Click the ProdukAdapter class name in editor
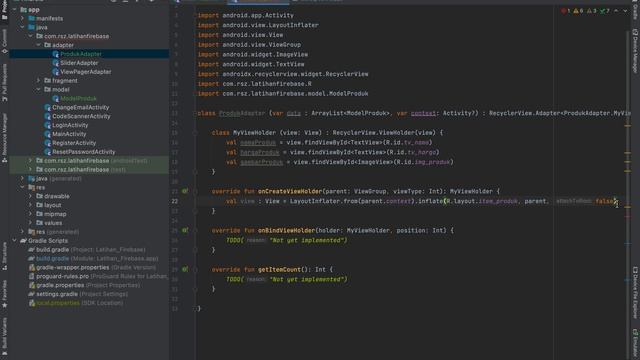The height and width of the screenshot is (360, 640). pos(242,113)
